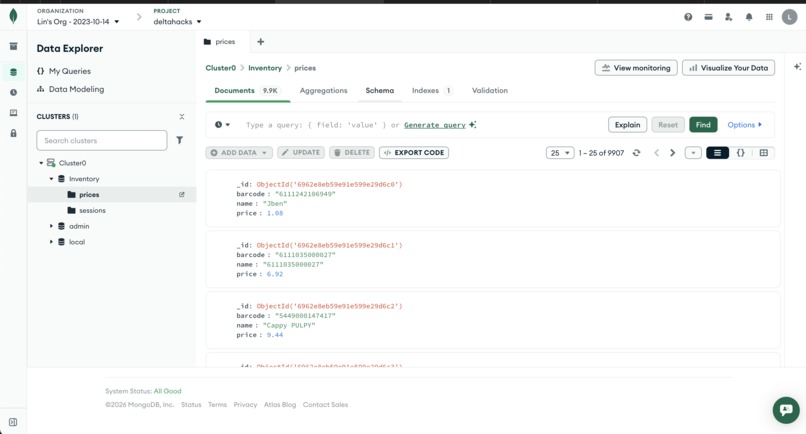Open the archive box sidebar icon
Viewport: 806px width, 434px height.
tap(13, 46)
